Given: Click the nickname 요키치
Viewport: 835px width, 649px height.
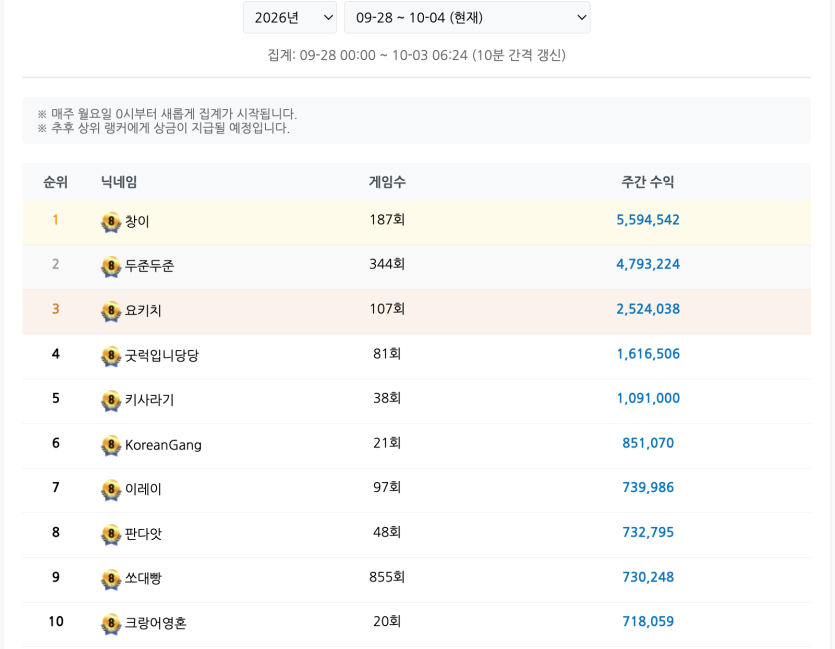Looking at the screenshot, I should (x=143, y=310).
